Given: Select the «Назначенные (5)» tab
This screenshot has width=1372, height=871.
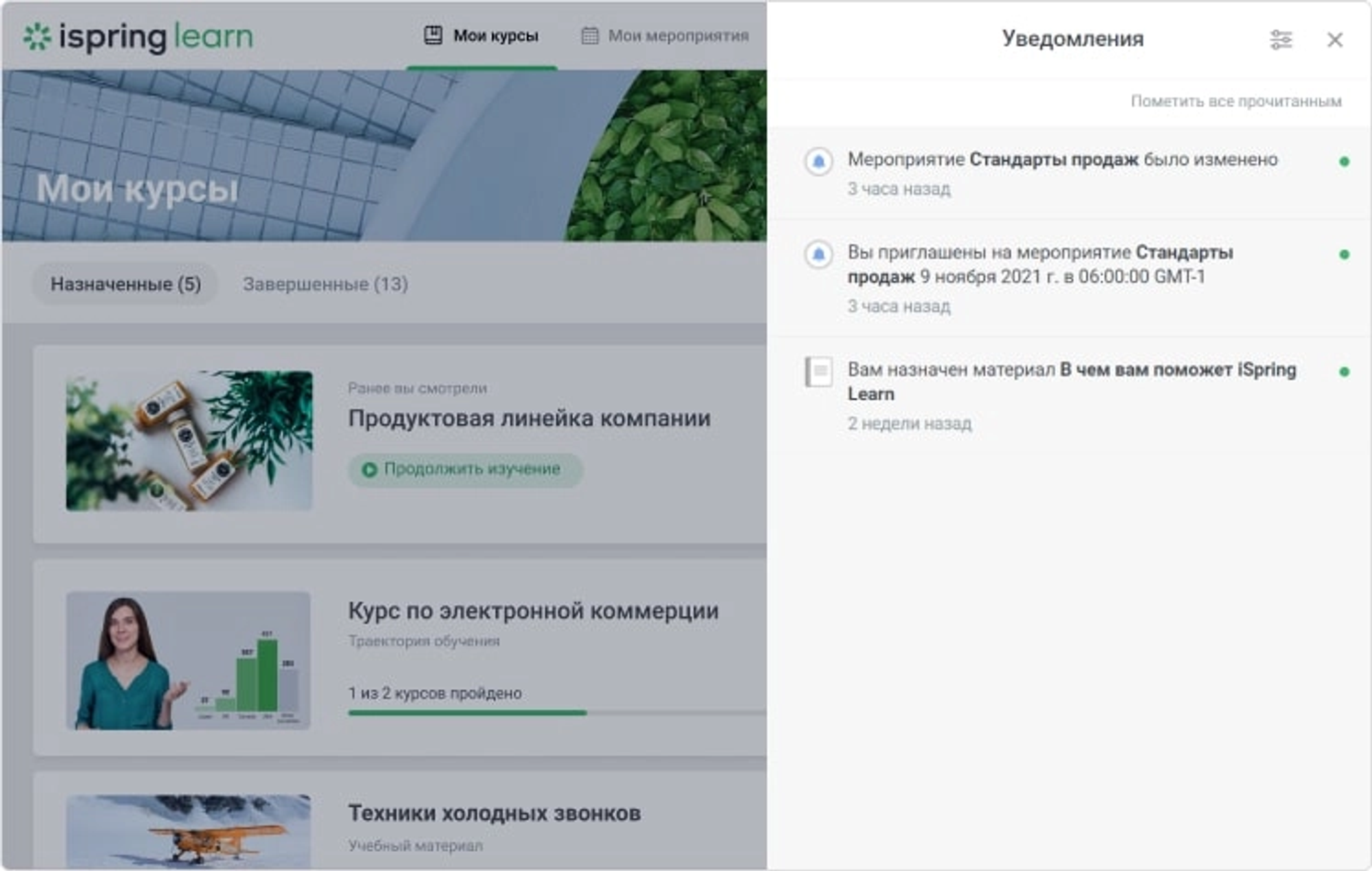Looking at the screenshot, I should (x=124, y=284).
